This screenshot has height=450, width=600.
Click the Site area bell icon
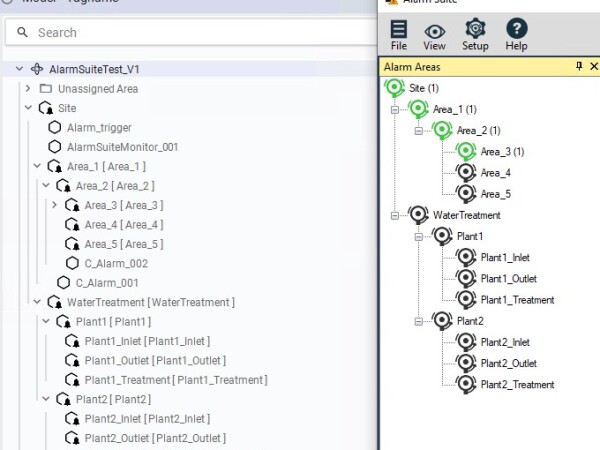point(46,108)
